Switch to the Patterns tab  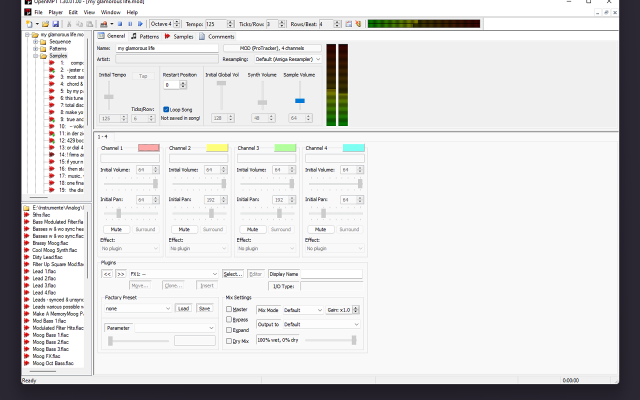145,36
